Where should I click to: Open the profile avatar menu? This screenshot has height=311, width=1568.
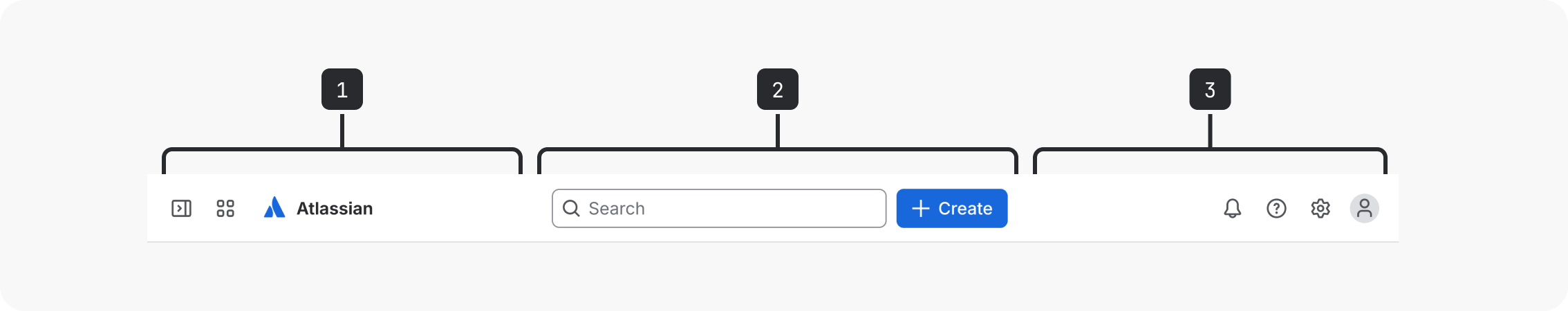tap(1364, 208)
